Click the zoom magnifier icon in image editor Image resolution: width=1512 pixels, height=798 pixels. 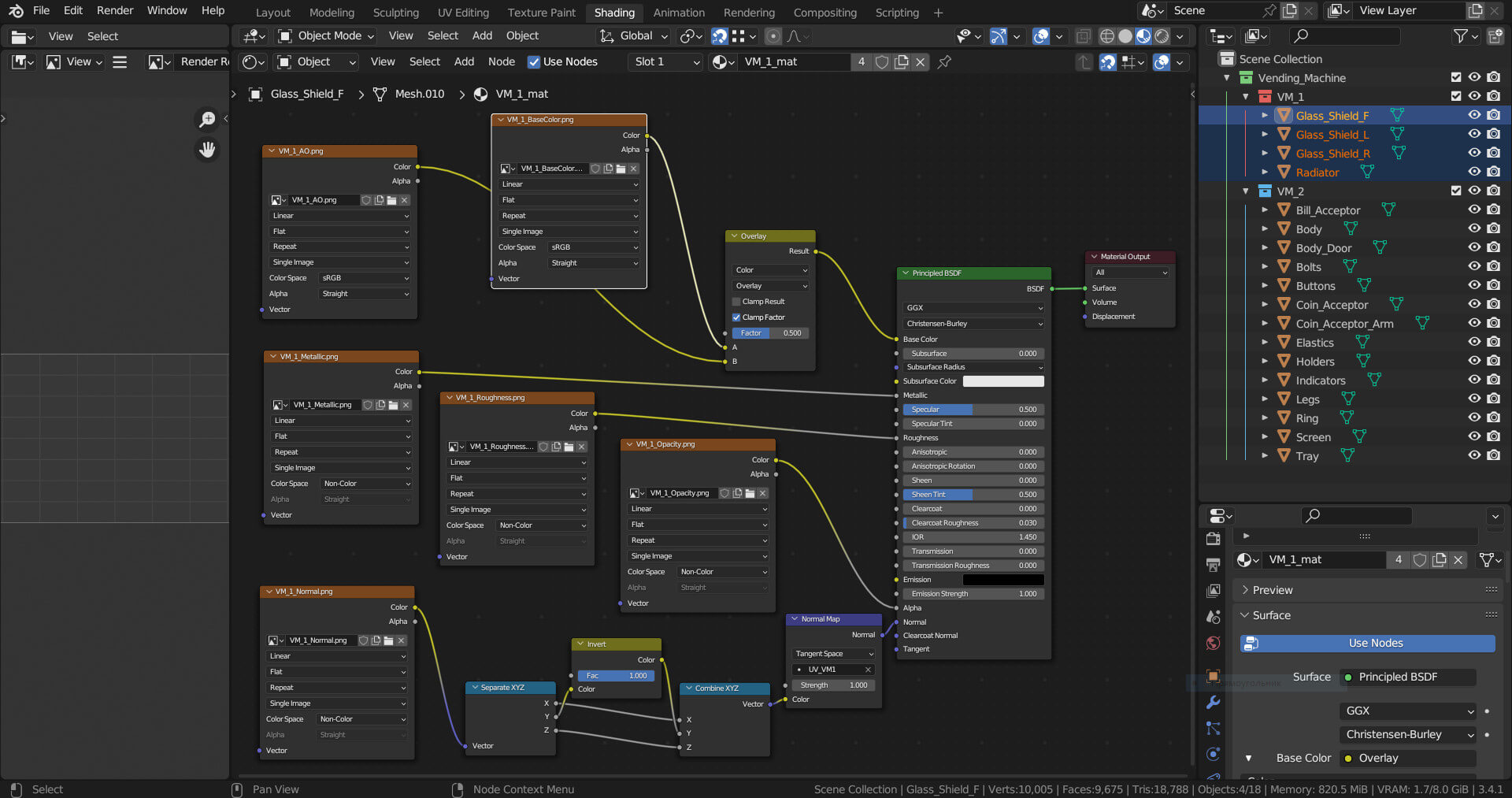click(x=207, y=119)
